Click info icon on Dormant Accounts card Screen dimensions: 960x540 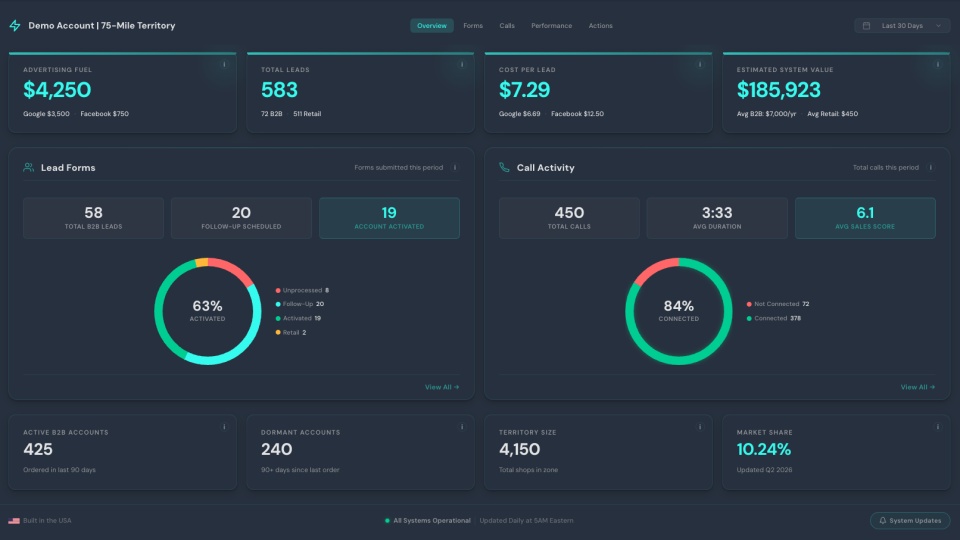pyautogui.click(x=462, y=427)
